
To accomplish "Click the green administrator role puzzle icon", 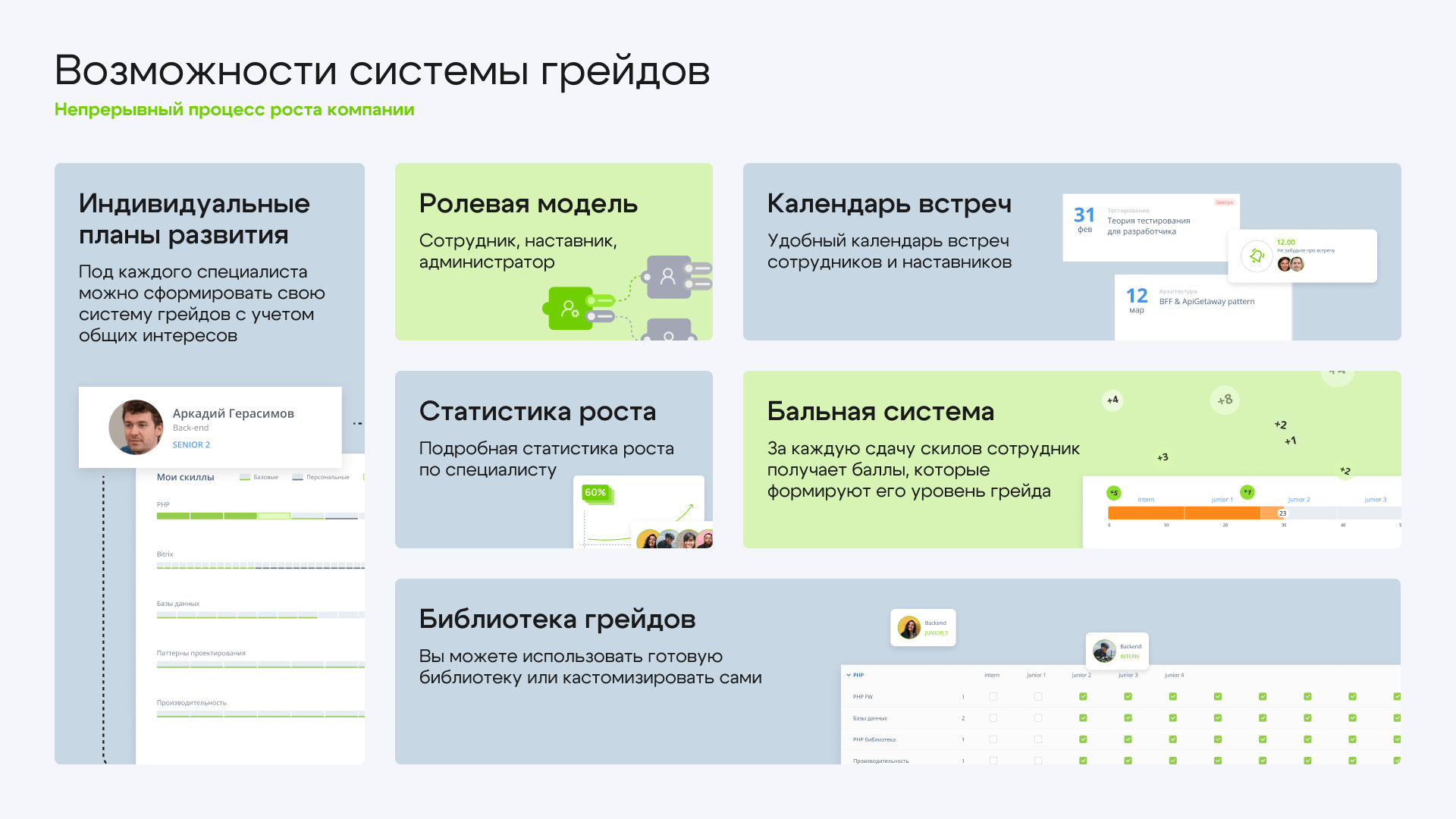I will [570, 308].
